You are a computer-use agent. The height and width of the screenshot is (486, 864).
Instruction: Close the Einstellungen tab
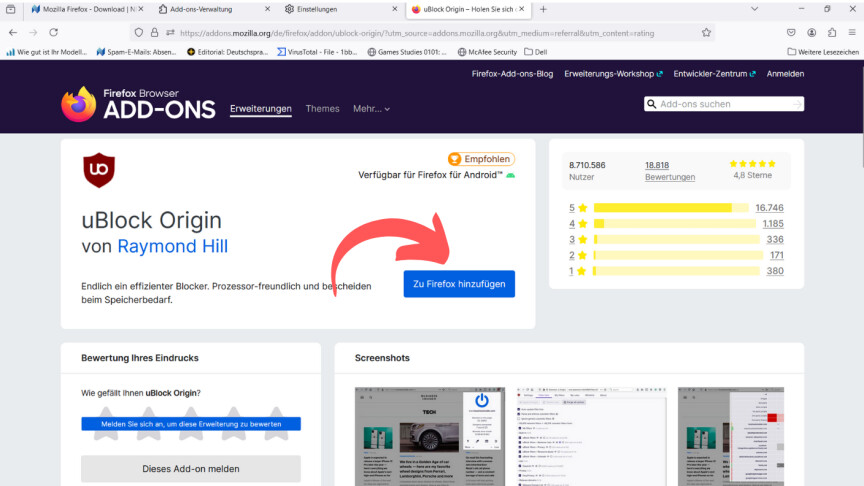(395, 9)
